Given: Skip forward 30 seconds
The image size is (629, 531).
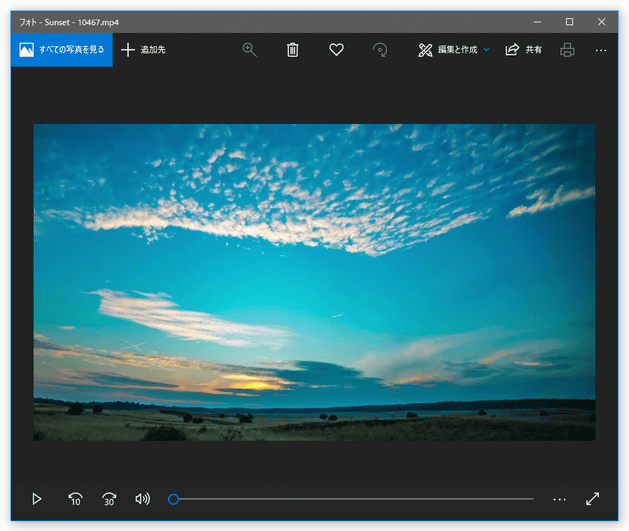Looking at the screenshot, I should click(109, 499).
